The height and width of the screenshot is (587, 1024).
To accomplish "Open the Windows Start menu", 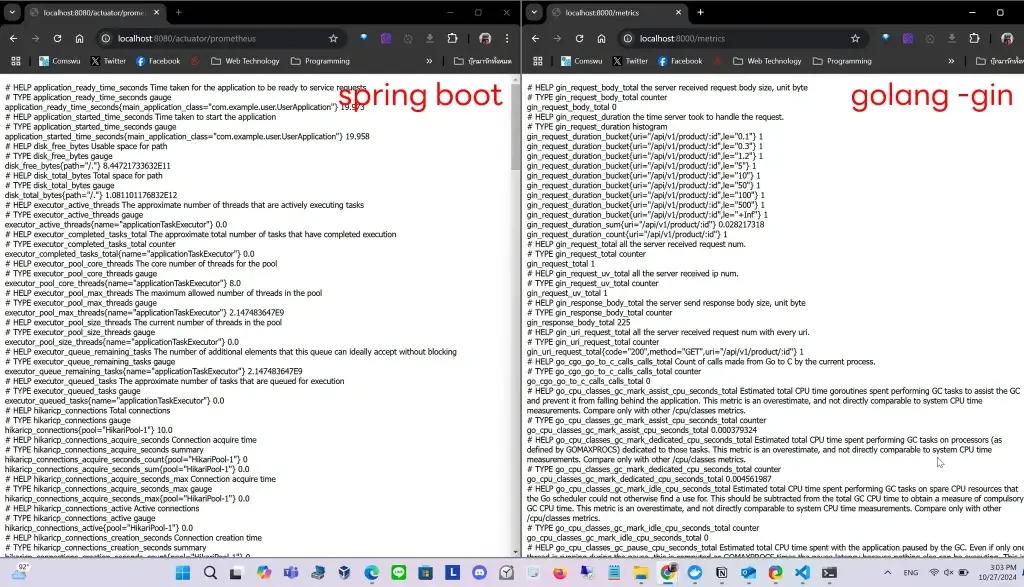I will tap(183, 573).
